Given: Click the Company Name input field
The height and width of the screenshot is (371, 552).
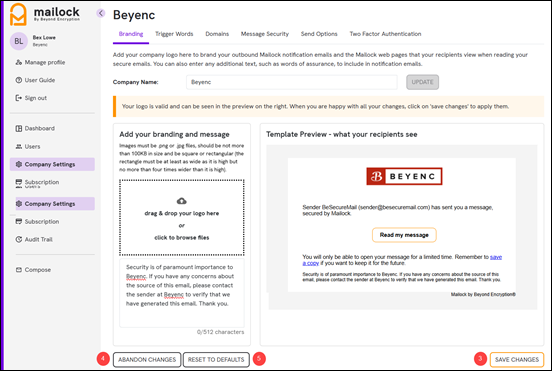Looking at the screenshot, I should pos(292,82).
